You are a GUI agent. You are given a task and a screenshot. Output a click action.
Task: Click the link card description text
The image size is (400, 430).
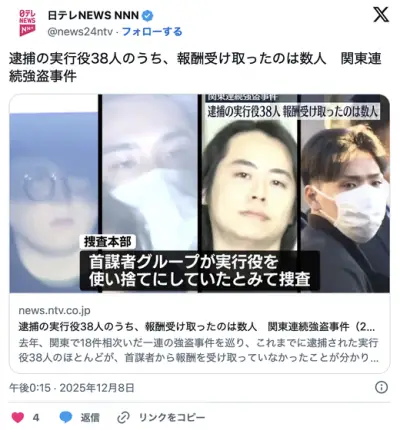point(199,350)
